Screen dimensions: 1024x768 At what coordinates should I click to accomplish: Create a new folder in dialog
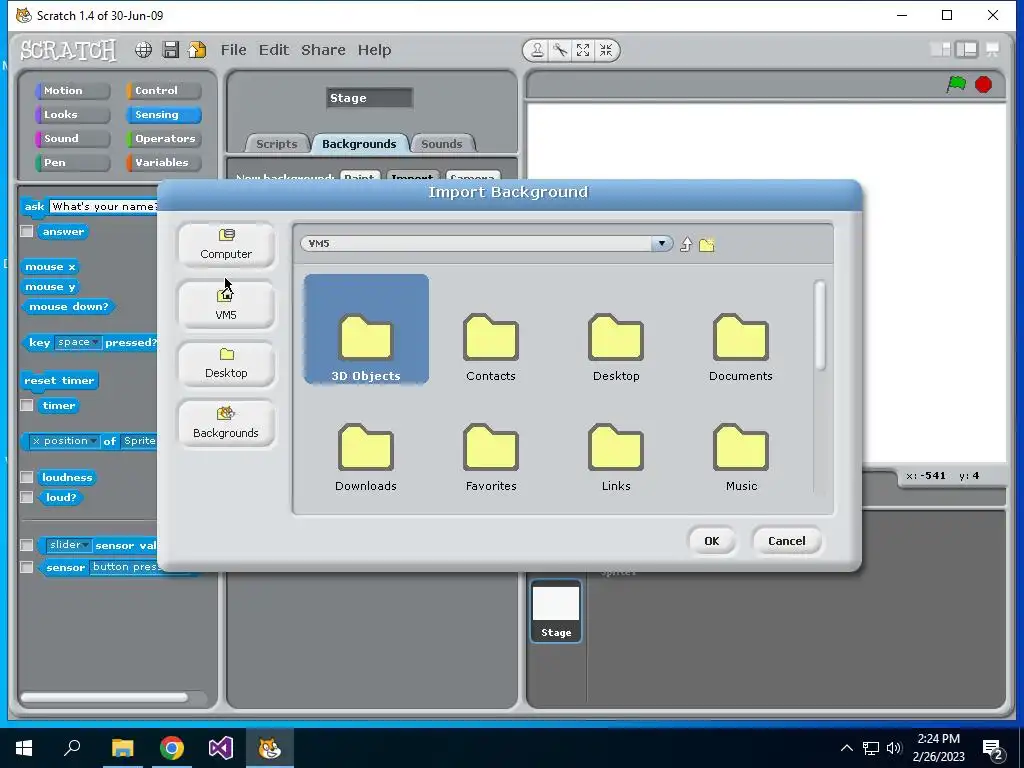[707, 245]
